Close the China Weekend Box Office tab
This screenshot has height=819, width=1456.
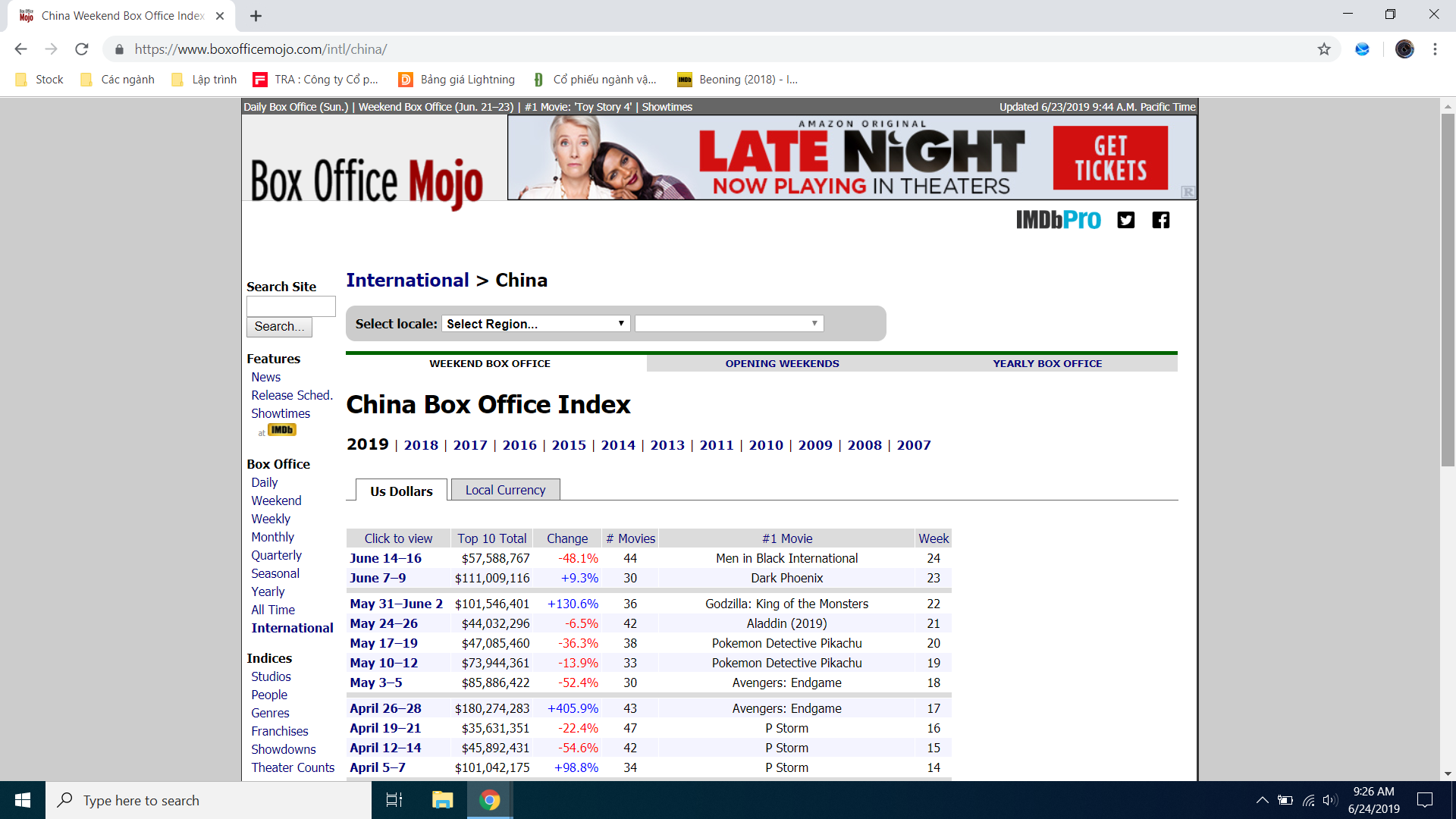point(220,16)
